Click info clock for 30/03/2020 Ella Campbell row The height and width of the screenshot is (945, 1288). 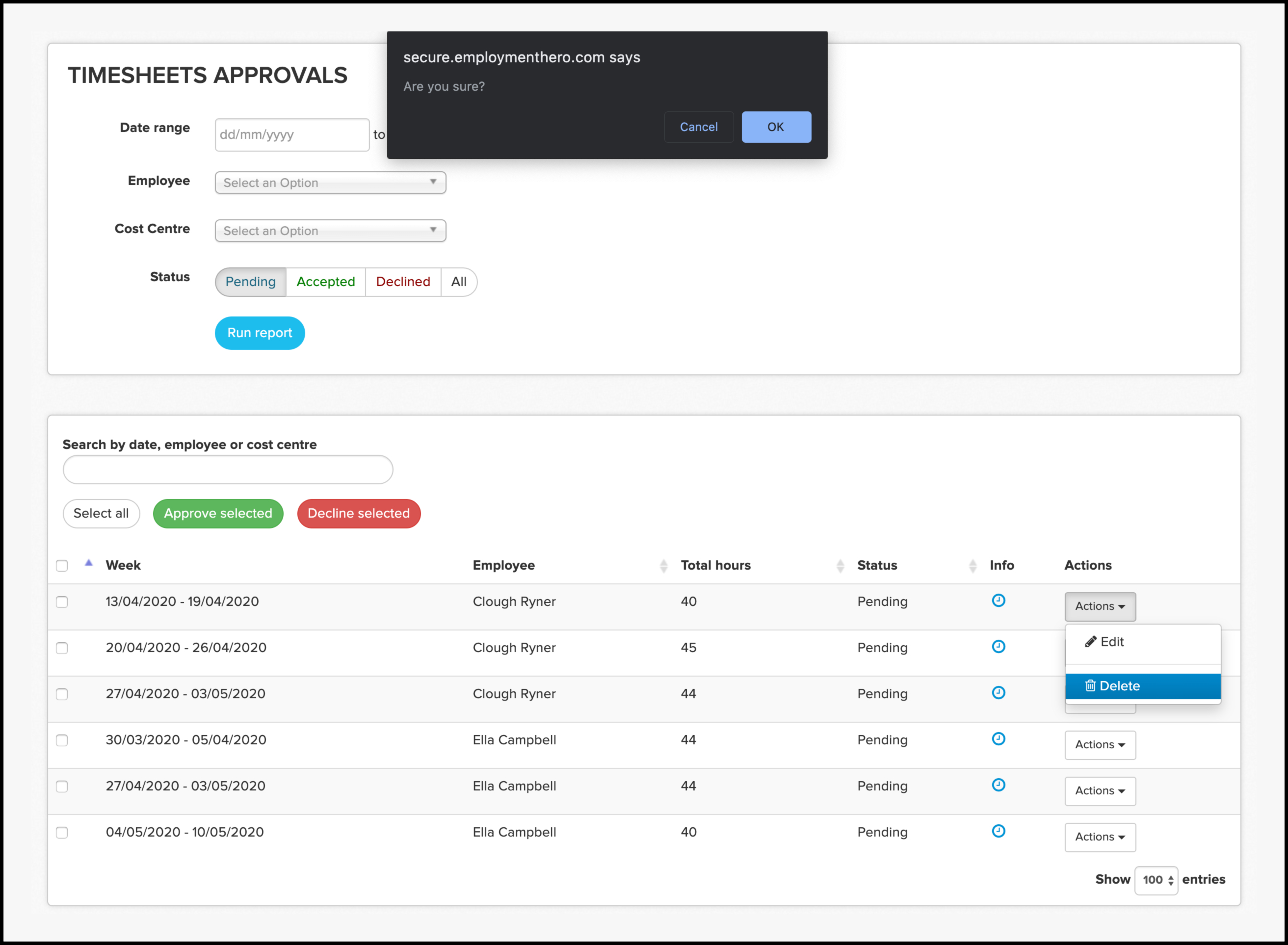[998, 739]
